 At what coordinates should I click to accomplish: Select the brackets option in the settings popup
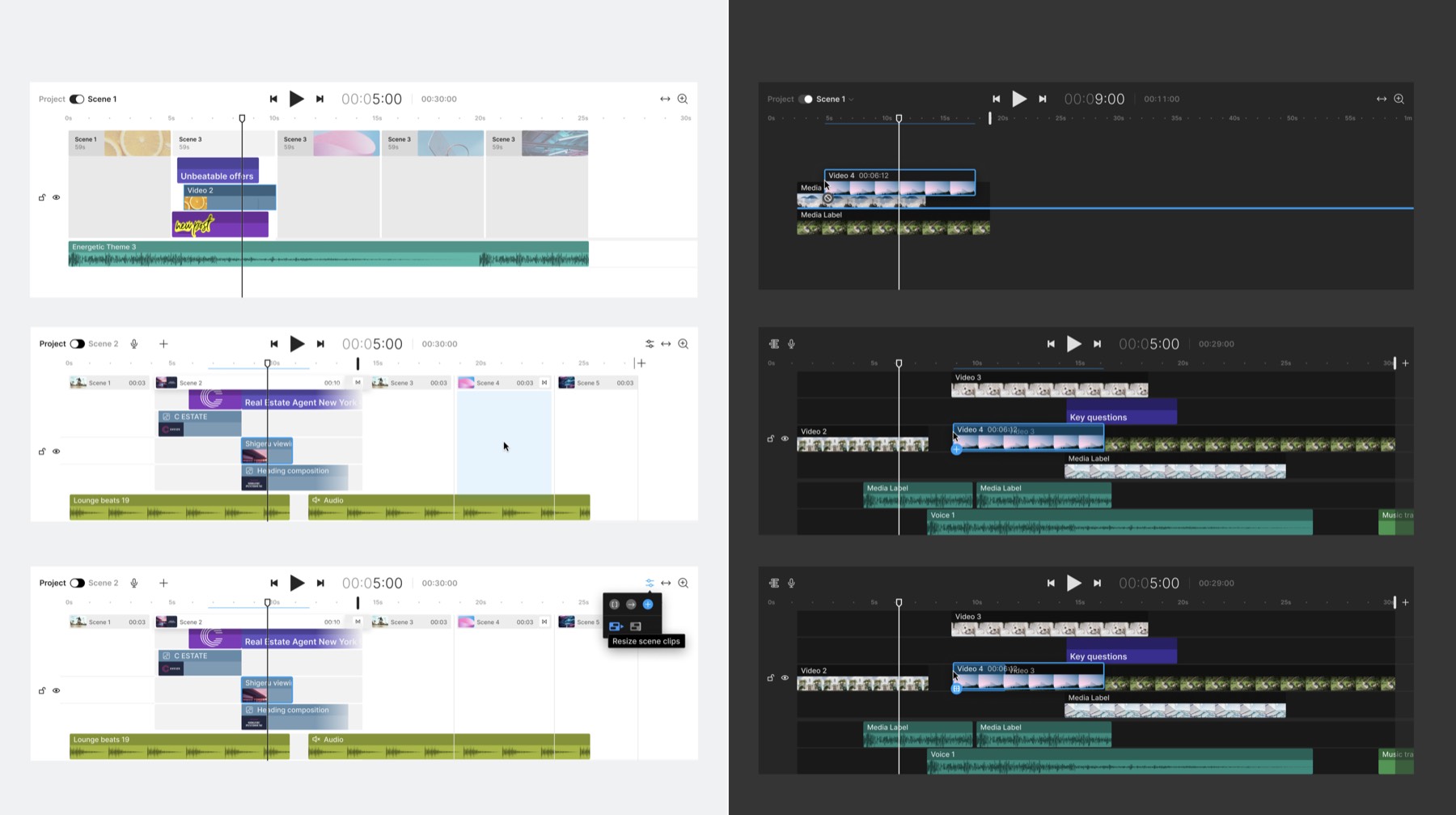pyautogui.click(x=615, y=605)
